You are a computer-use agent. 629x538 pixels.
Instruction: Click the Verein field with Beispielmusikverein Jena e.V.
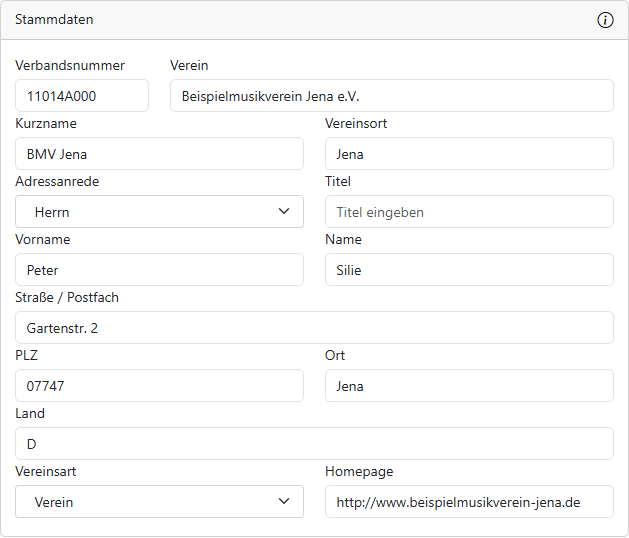(391, 96)
